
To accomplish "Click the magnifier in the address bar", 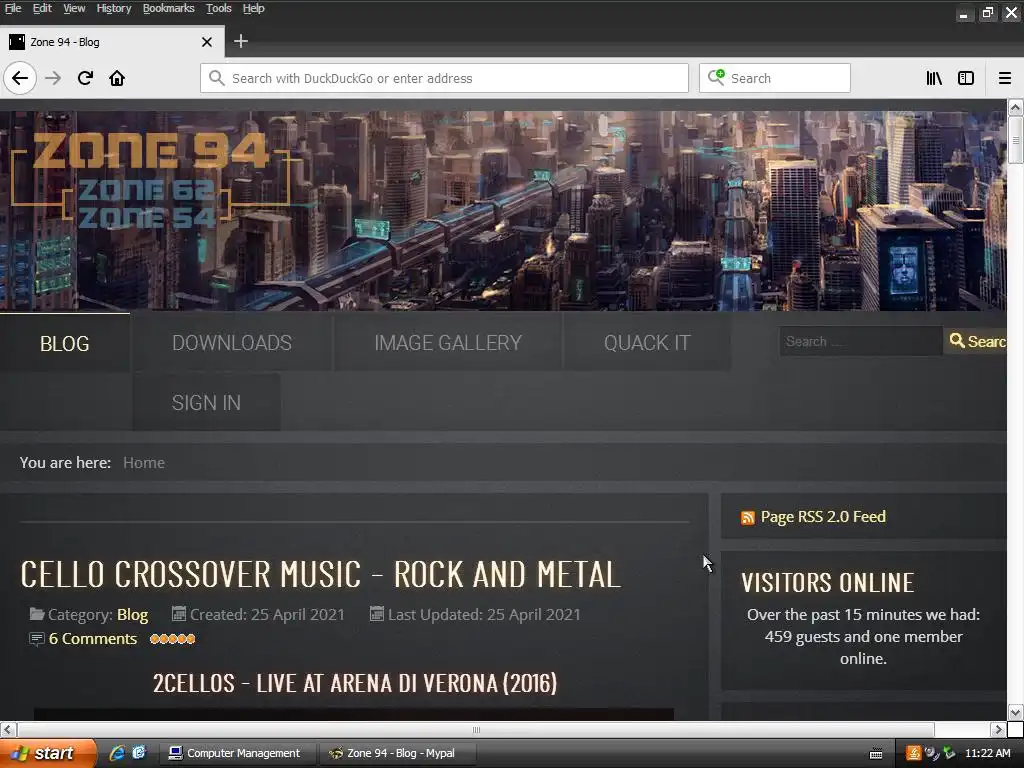I will coord(216,78).
